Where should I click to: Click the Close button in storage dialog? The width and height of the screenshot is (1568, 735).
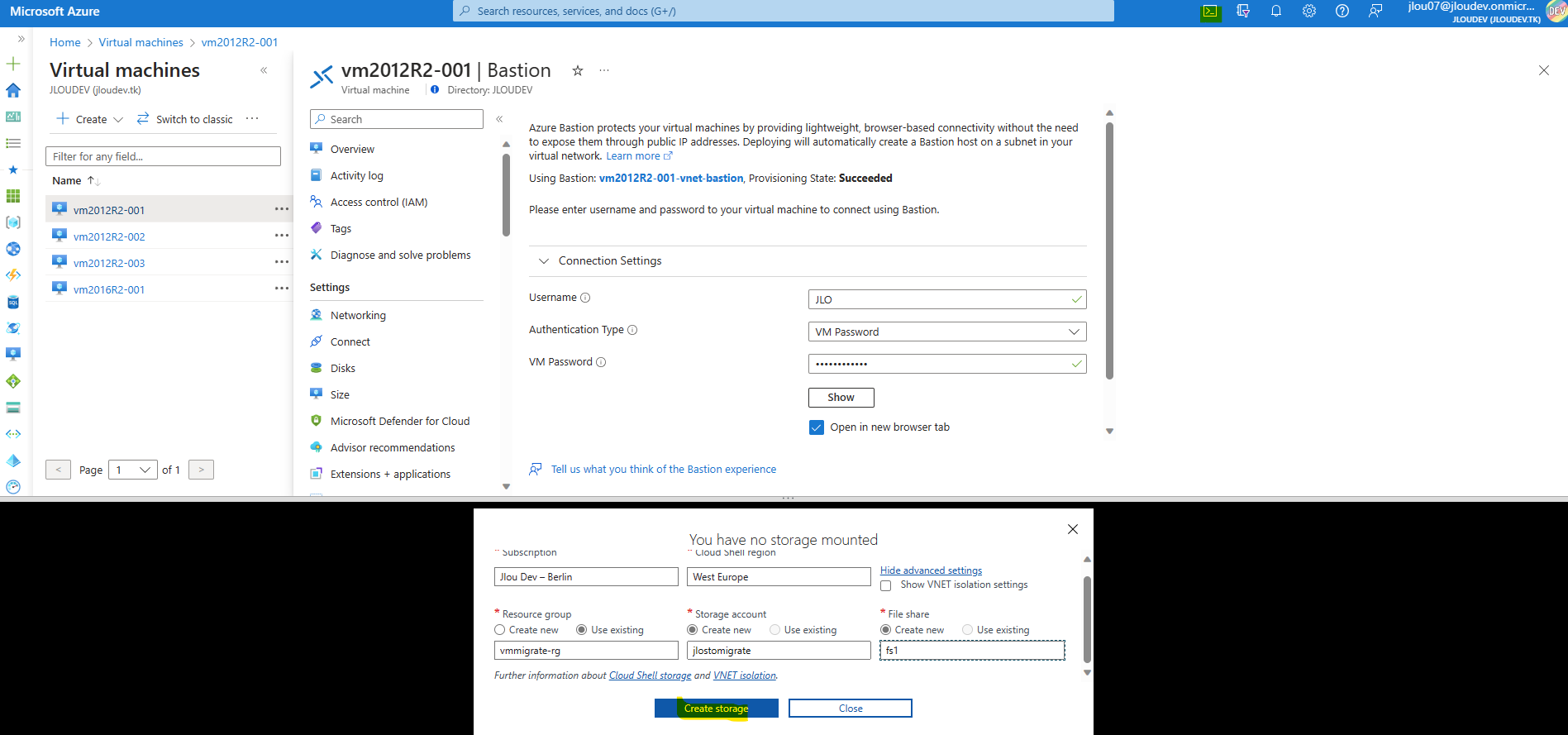pyautogui.click(x=851, y=709)
